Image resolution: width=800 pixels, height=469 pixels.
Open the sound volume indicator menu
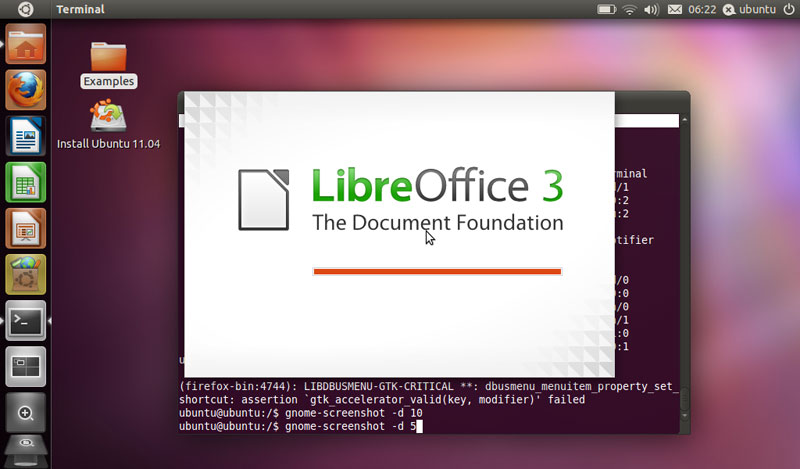pyautogui.click(x=652, y=9)
